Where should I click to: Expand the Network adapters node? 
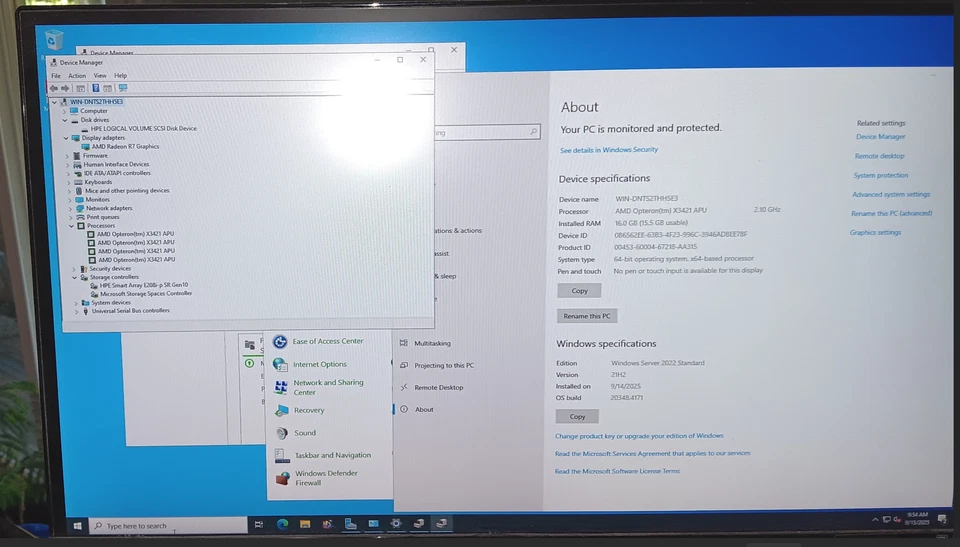point(70,208)
